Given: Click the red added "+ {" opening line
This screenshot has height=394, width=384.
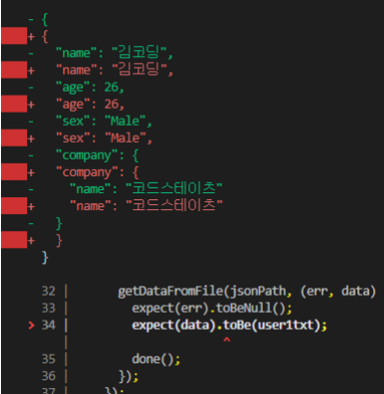Looking at the screenshot, I should pos(38,36).
